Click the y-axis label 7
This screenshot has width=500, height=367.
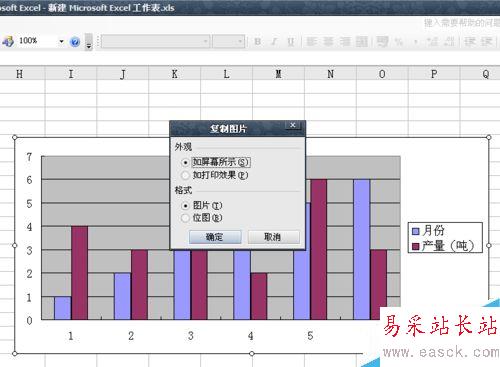coord(29,157)
